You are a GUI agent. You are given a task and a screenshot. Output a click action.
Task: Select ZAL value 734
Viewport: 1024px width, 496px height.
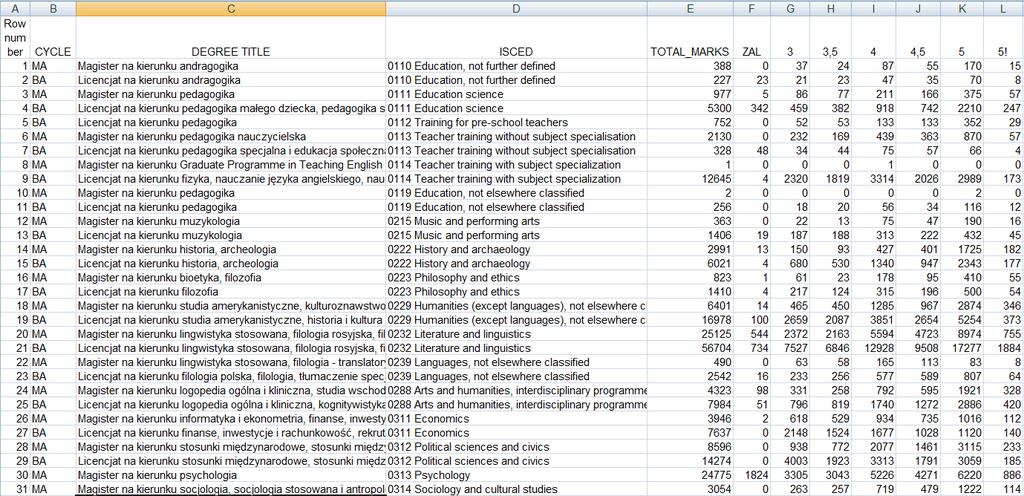(752, 348)
